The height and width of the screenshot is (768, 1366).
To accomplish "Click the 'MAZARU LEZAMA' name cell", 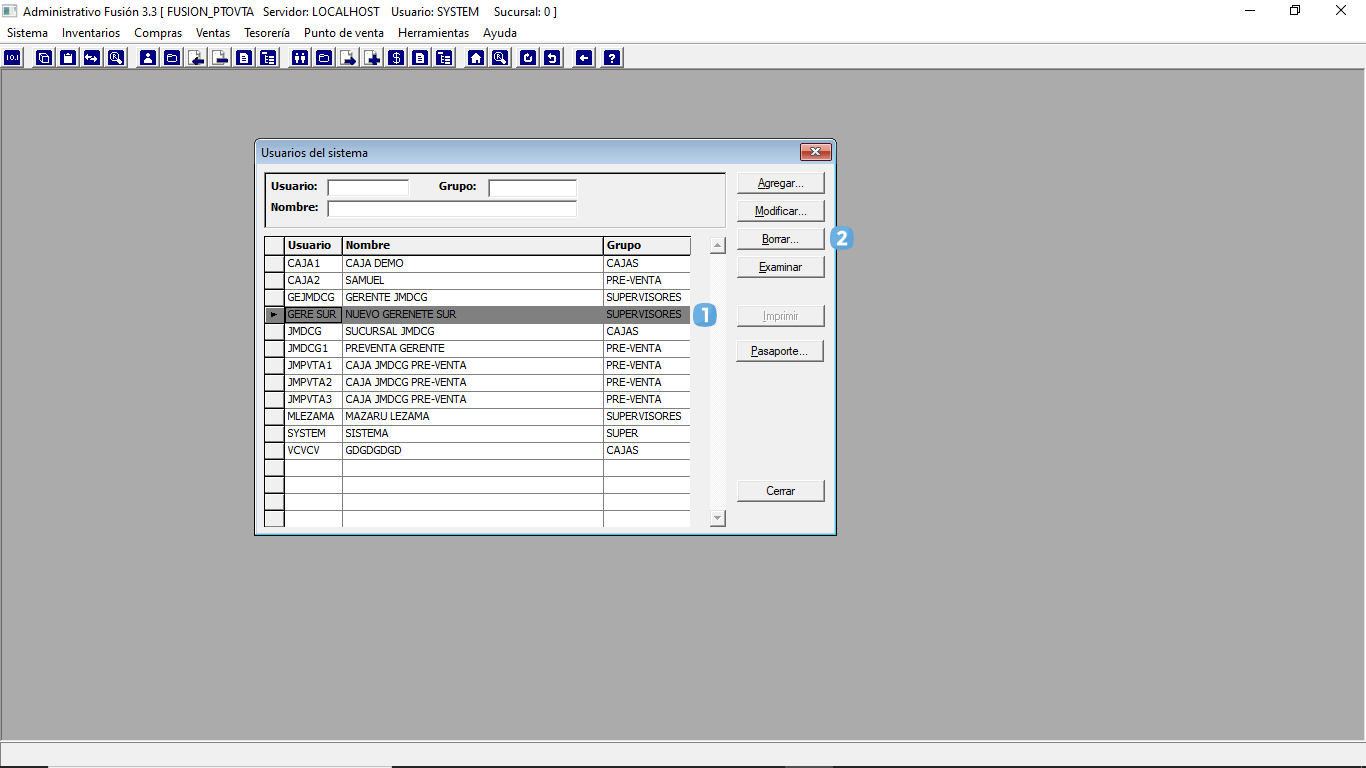I will coord(473,417).
